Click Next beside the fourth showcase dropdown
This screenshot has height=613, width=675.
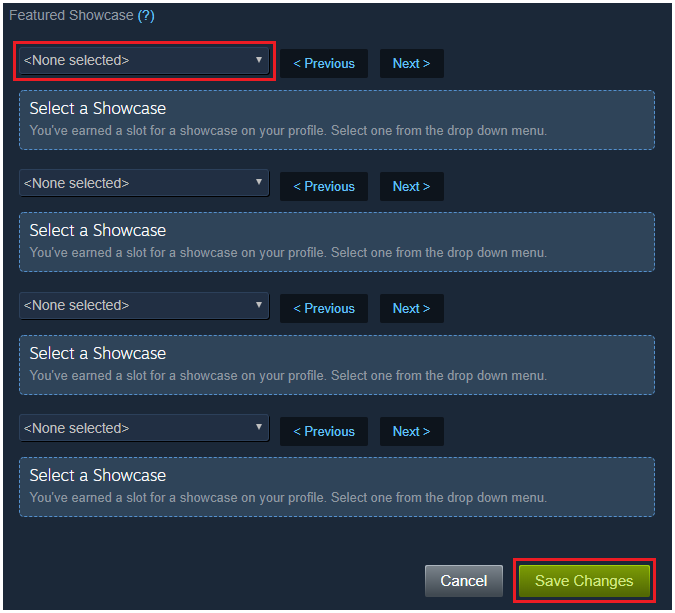click(x=412, y=431)
